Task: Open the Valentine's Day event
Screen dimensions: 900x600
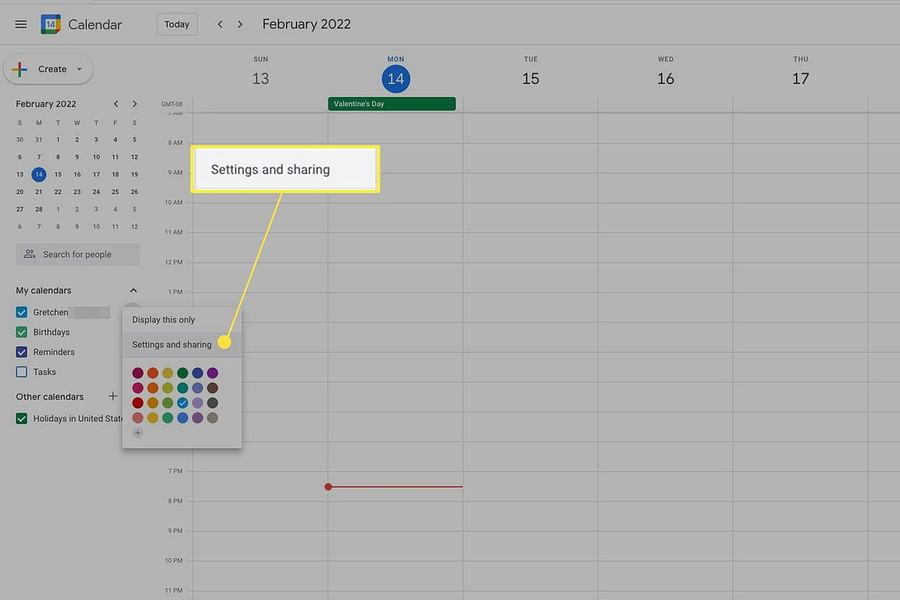Action: click(392, 103)
